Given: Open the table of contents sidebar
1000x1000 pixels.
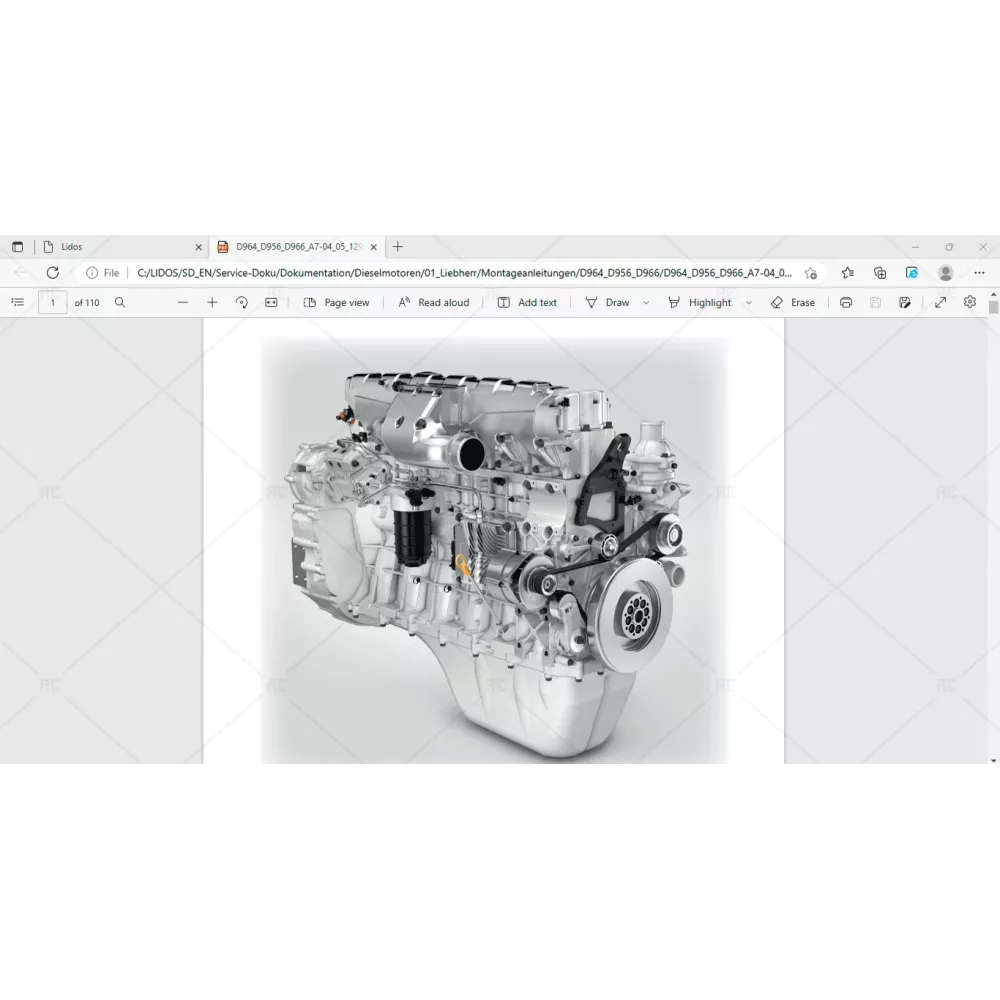Looking at the screenshot, I should click(17, 302).
